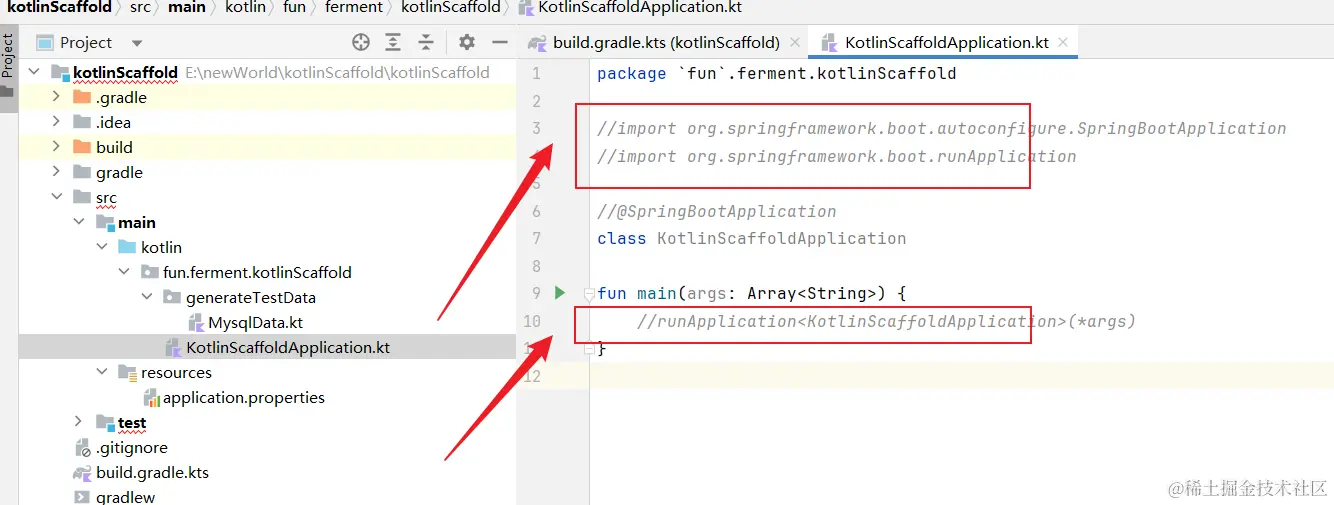1334x505 pixels.
Task: Select MysqlData.kt in project tree
Action: 255,322
